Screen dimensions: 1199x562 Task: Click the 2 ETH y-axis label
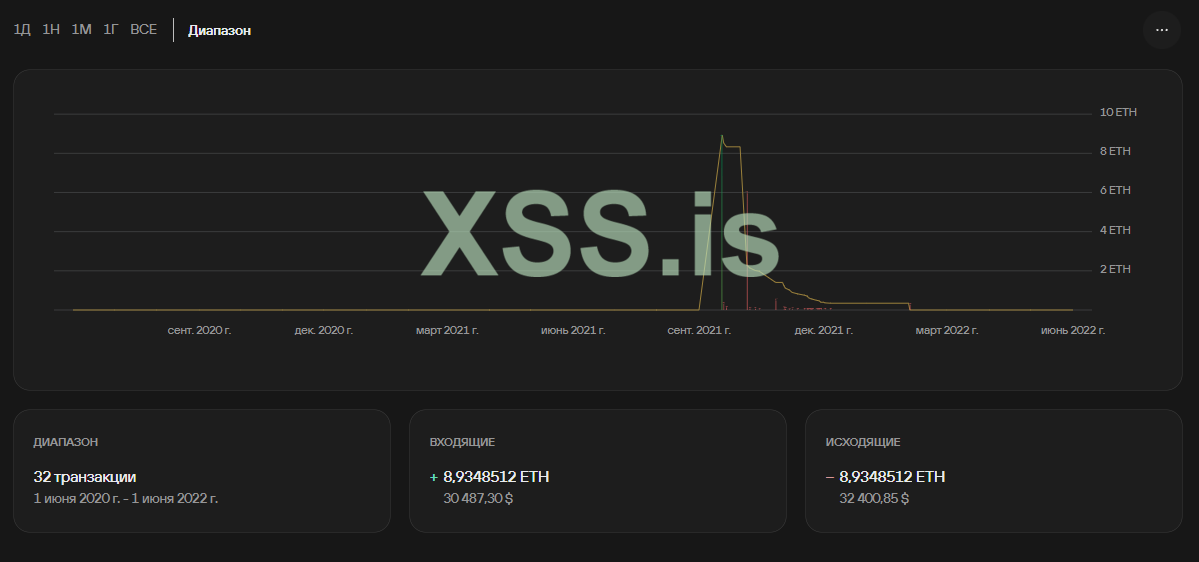click(1115, 269)
